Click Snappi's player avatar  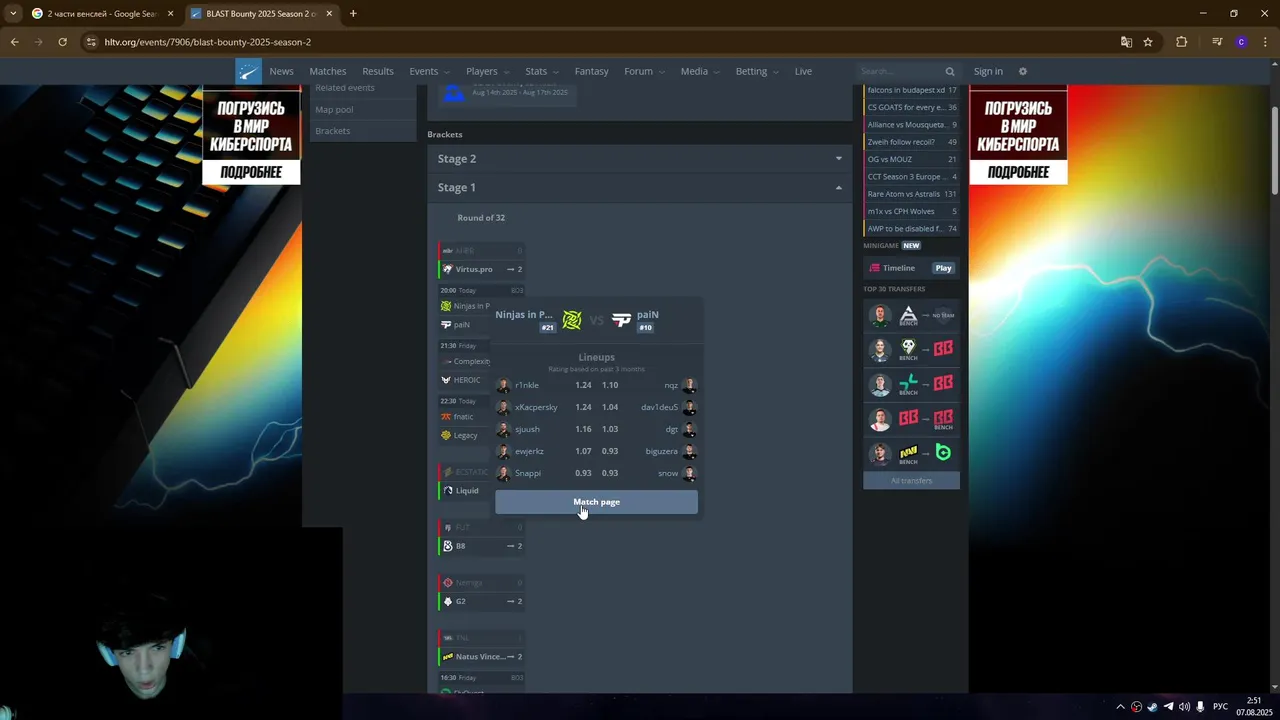(503, 473)
